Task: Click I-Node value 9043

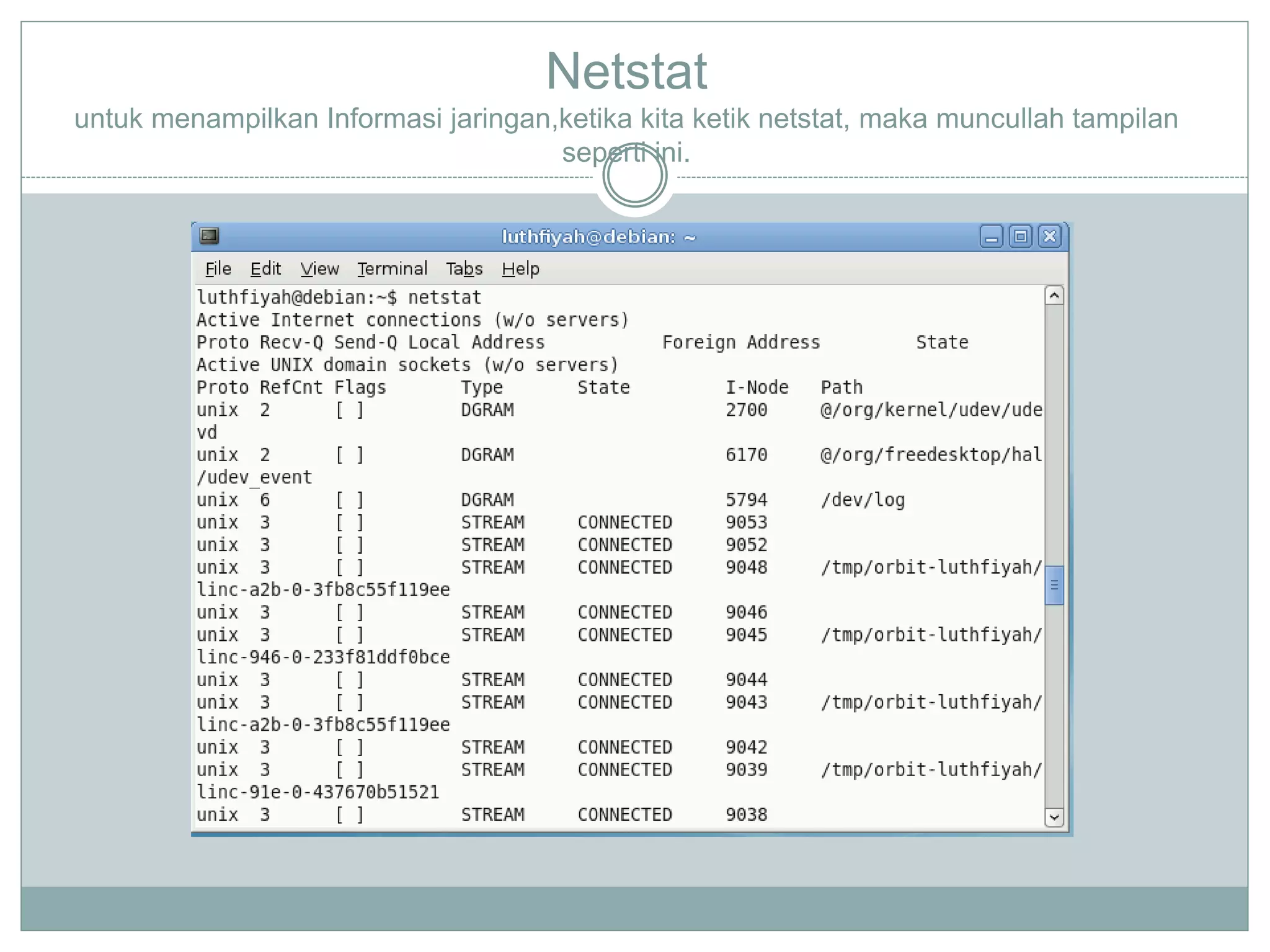Action: tap(747, 702)
